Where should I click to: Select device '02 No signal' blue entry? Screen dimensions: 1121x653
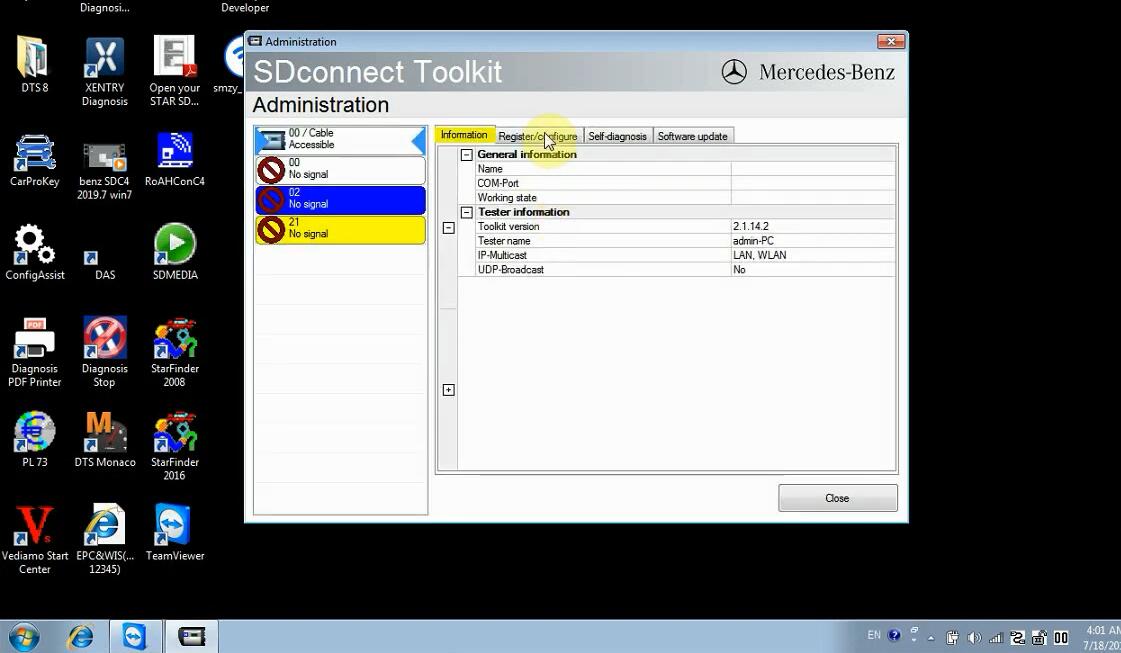tap(340, 200)
